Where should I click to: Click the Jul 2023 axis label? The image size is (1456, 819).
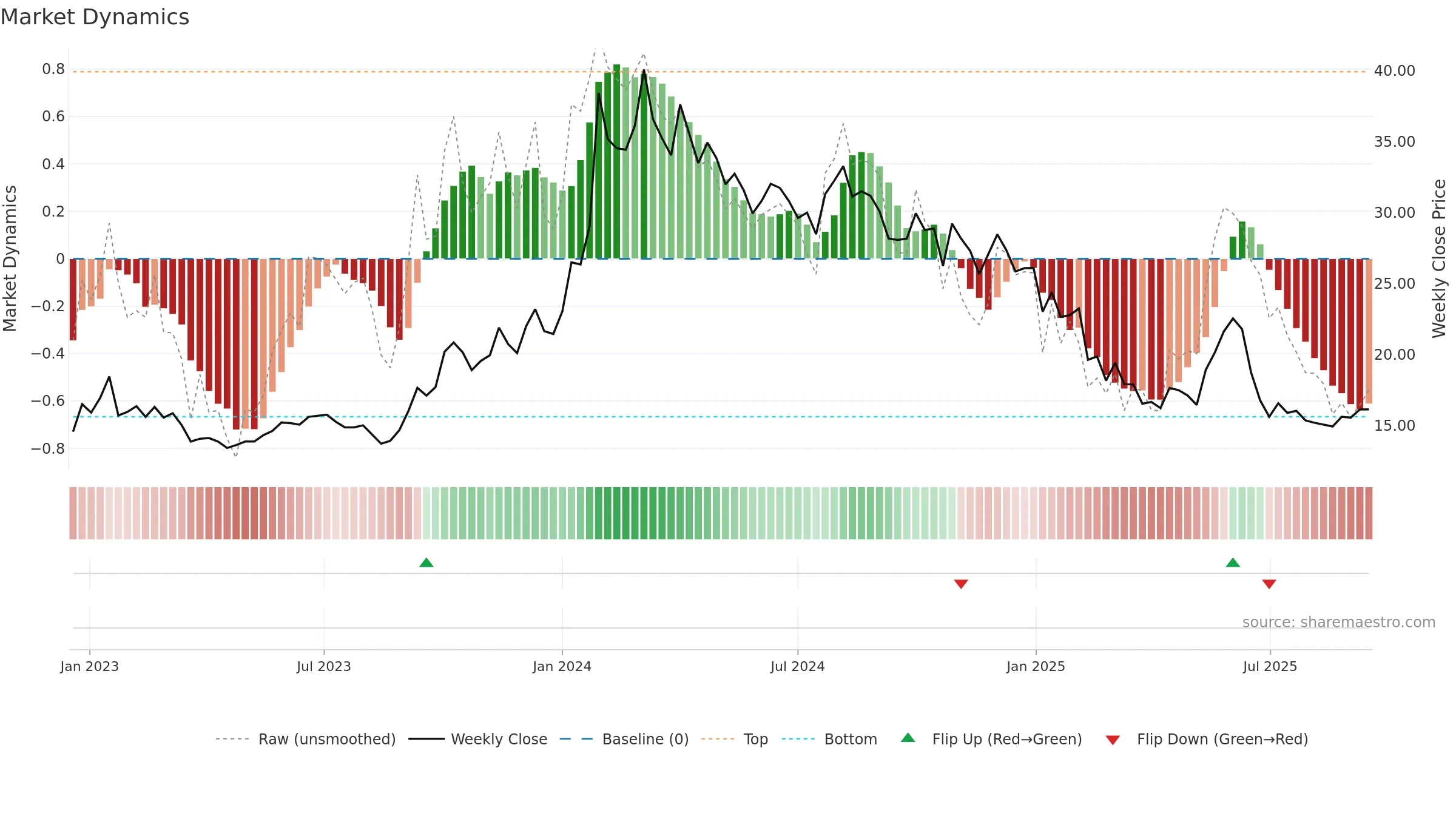point(324,666)
